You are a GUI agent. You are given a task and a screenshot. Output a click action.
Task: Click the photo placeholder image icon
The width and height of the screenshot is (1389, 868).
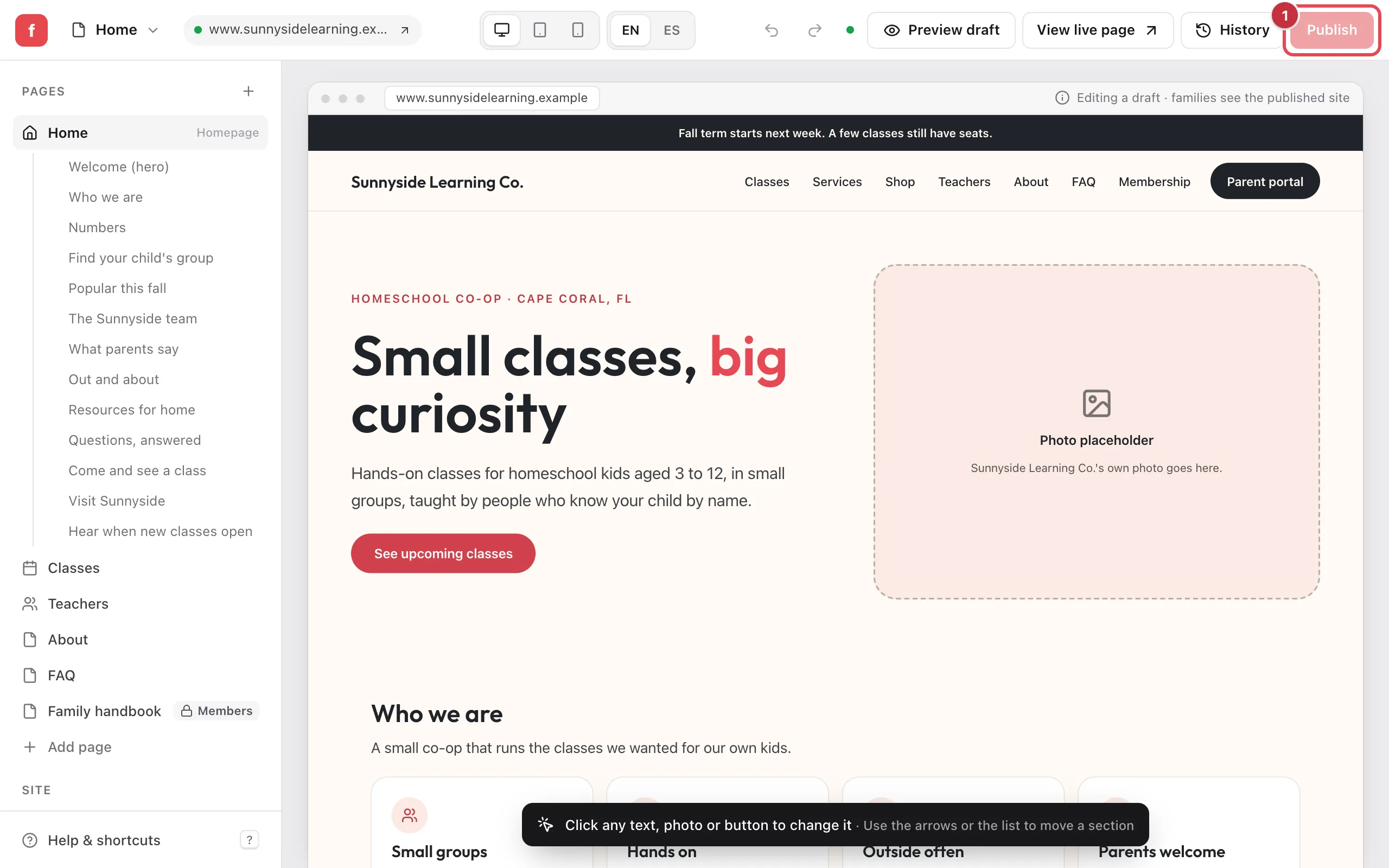(1096, 403)
